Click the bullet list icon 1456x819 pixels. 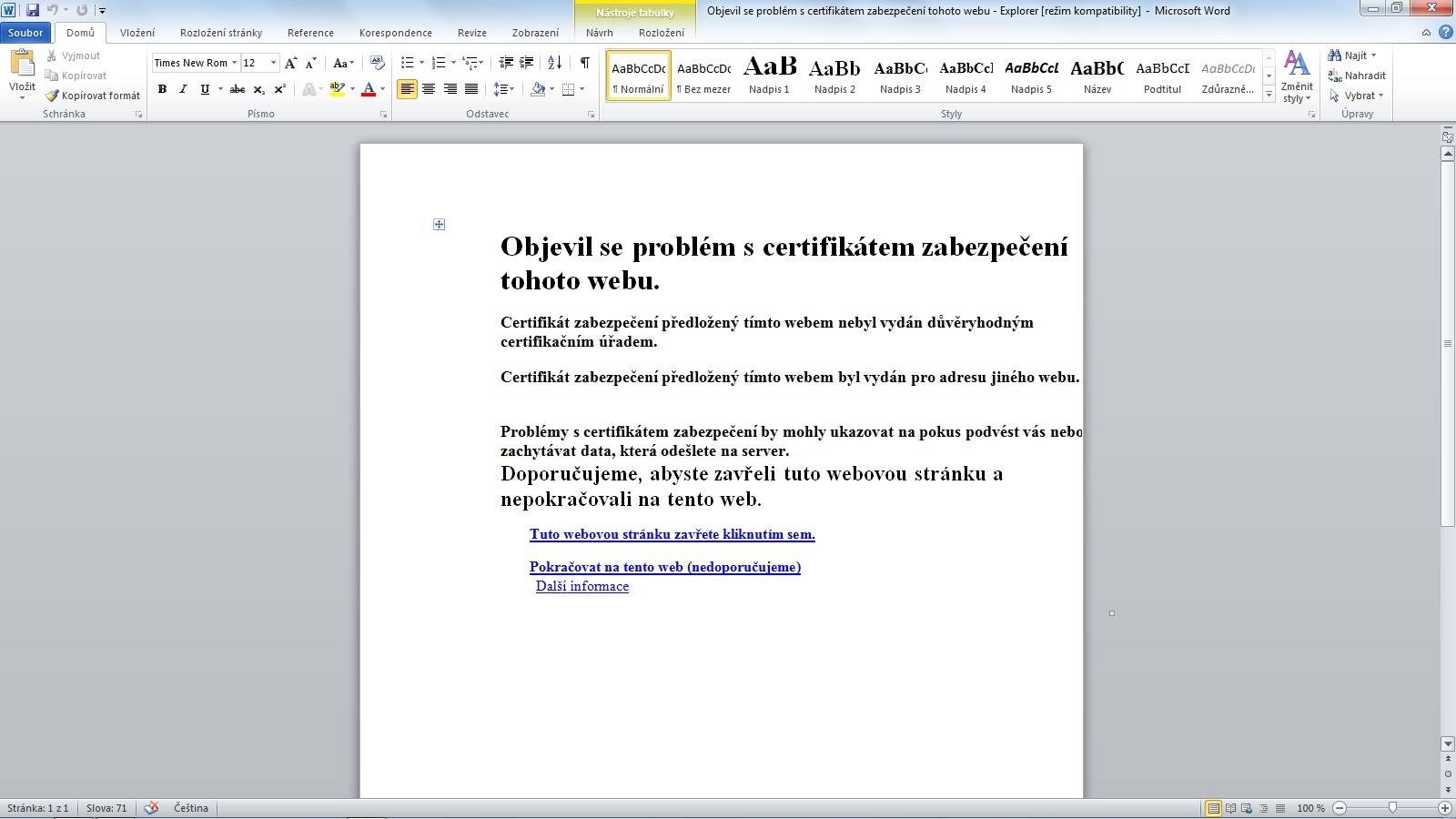(407, 63)
